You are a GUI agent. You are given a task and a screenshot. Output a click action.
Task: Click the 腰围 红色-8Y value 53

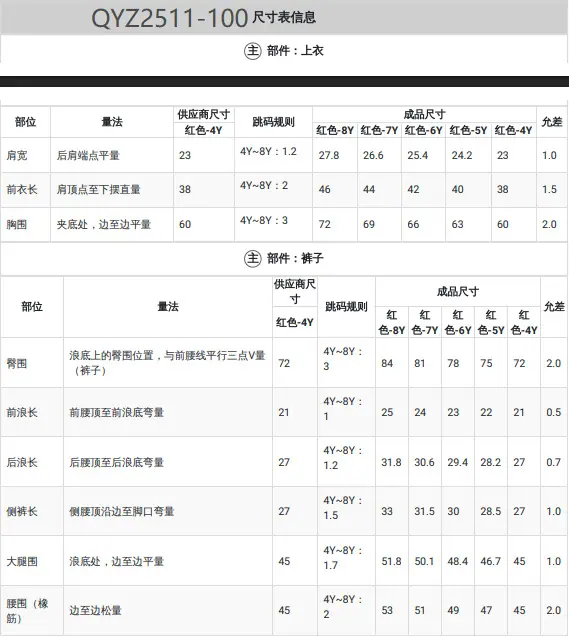click(x=387, y=611)
